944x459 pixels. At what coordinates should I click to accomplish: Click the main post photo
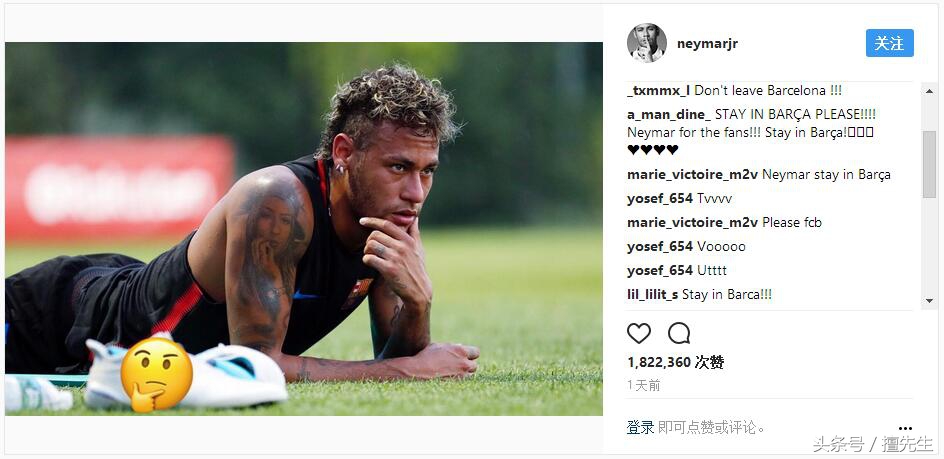click(x=303, y=229)
